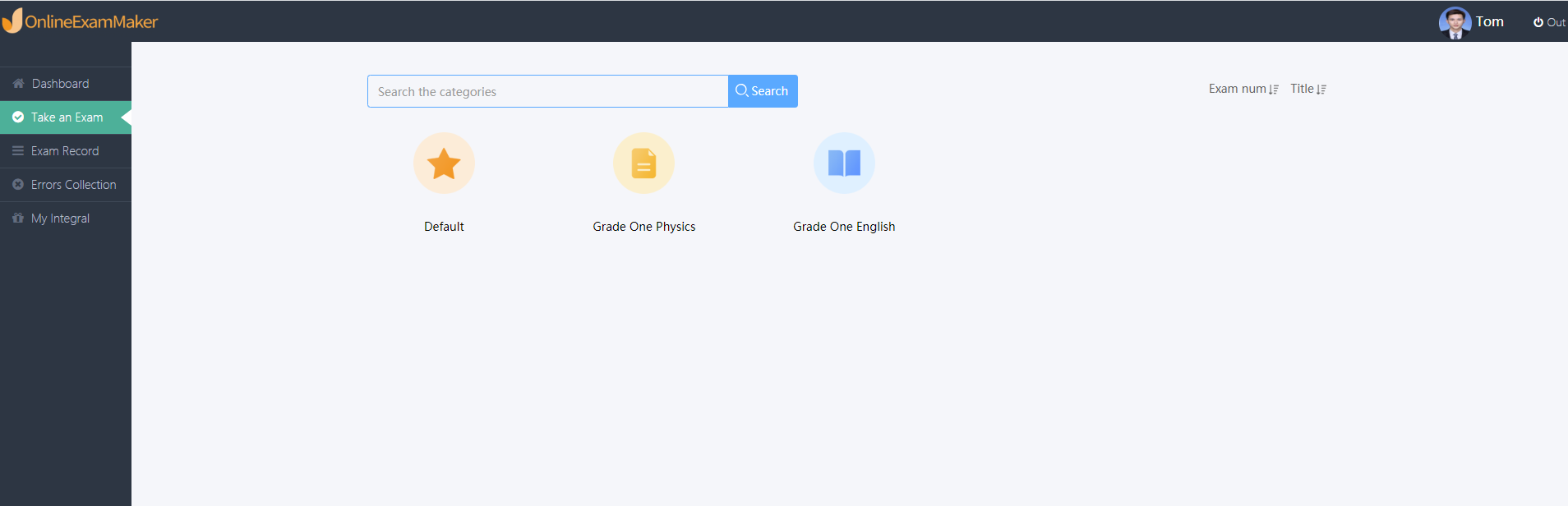1568x506 pixels.
Task: Open Exam Record page
Action: pyautogui.click(x=66, y=151)
